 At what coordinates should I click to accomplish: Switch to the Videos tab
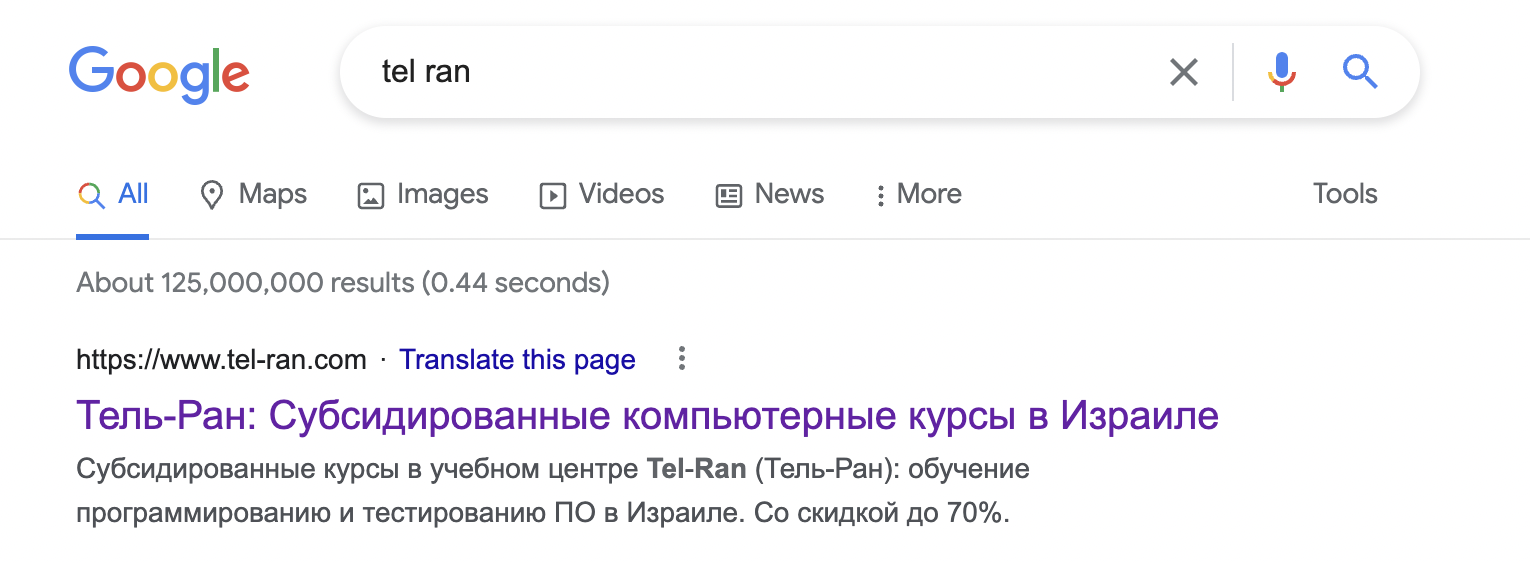click(602, 194)
